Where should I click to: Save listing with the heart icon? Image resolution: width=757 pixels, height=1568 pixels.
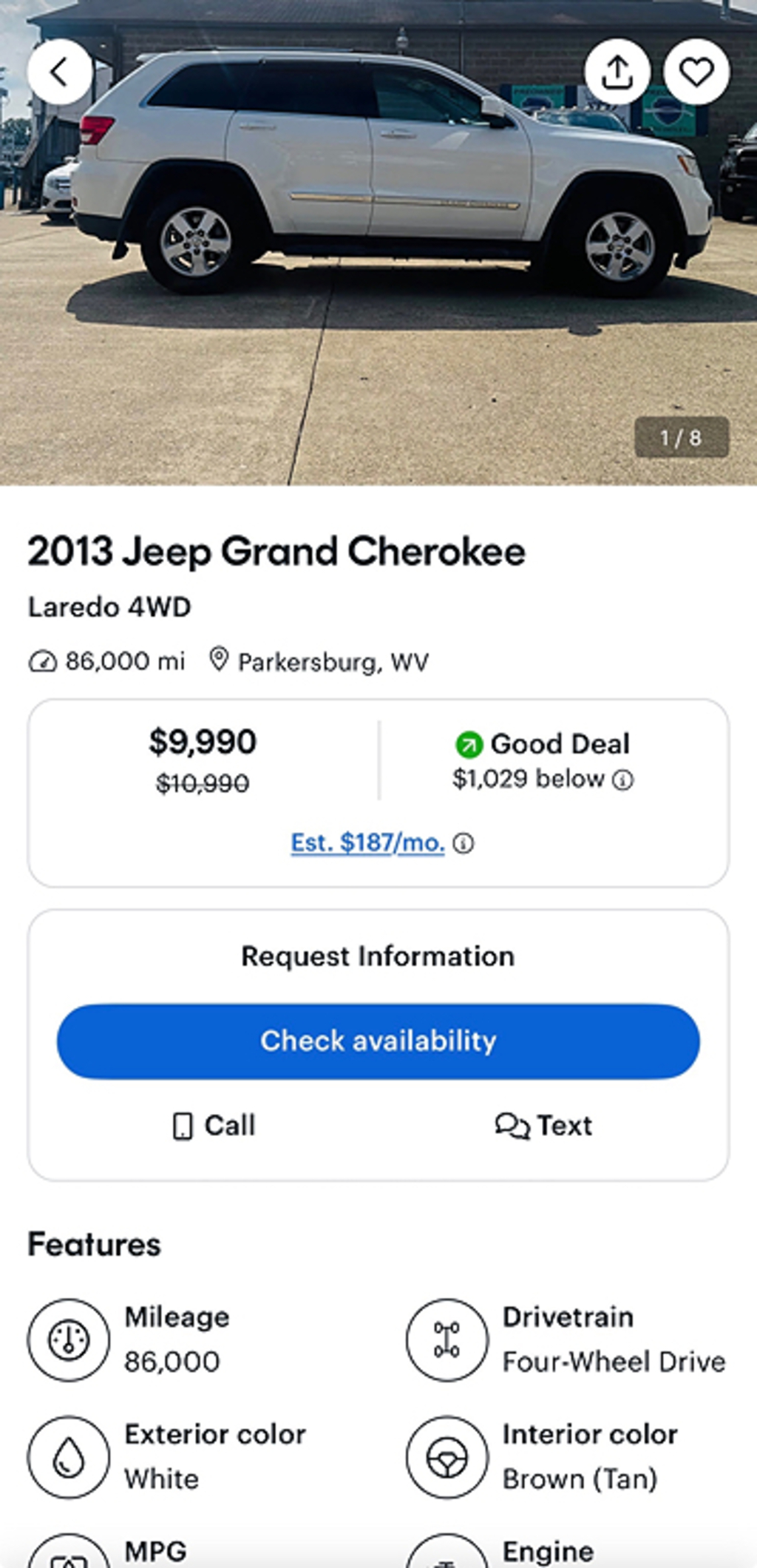click(696, 72)
